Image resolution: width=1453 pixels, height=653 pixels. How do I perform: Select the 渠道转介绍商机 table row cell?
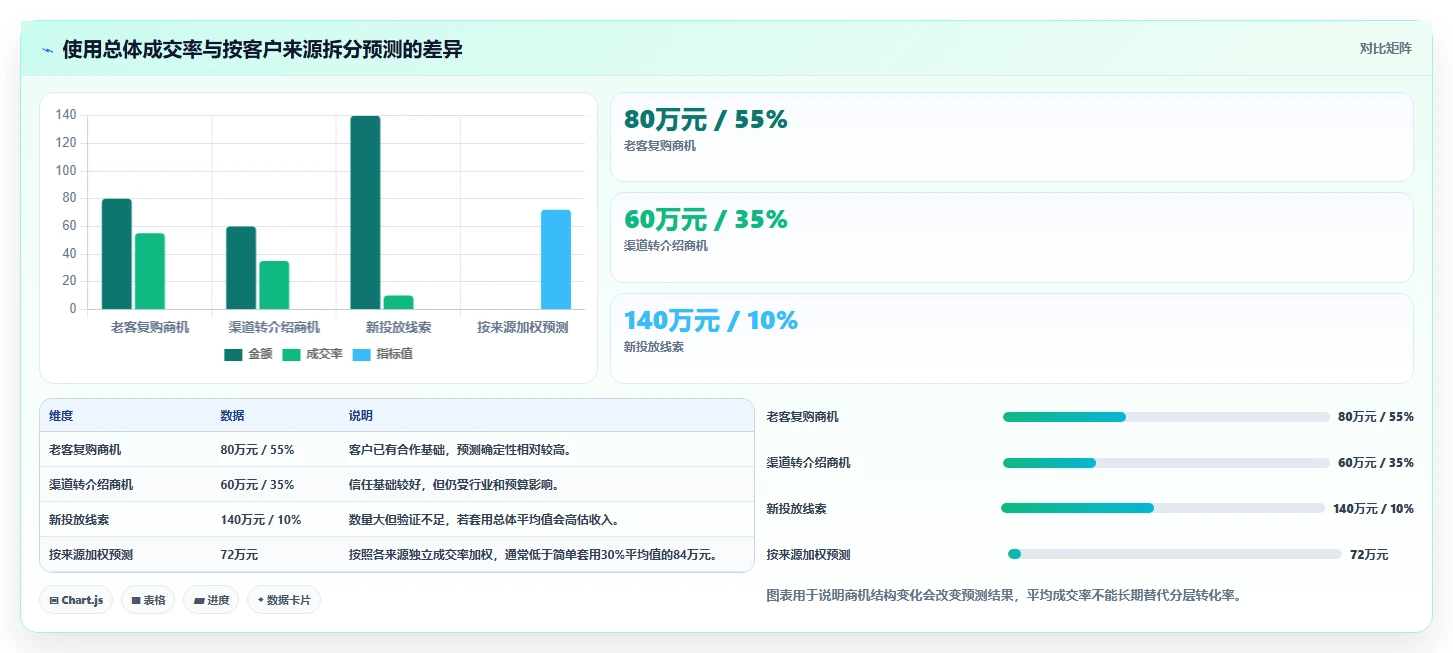pos(91,485)
